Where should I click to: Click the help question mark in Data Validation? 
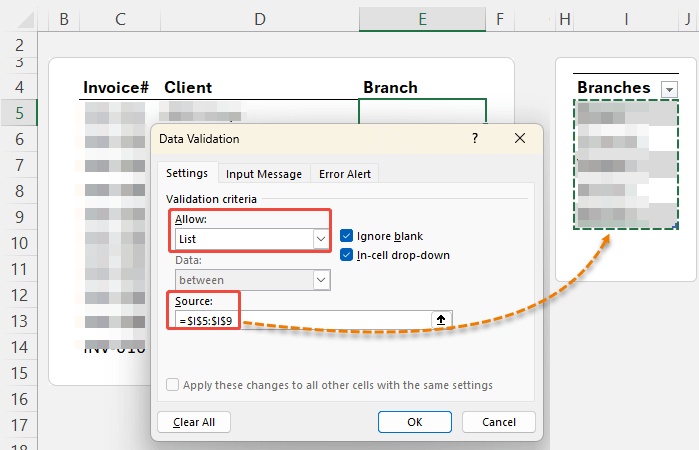click(475, 138)
